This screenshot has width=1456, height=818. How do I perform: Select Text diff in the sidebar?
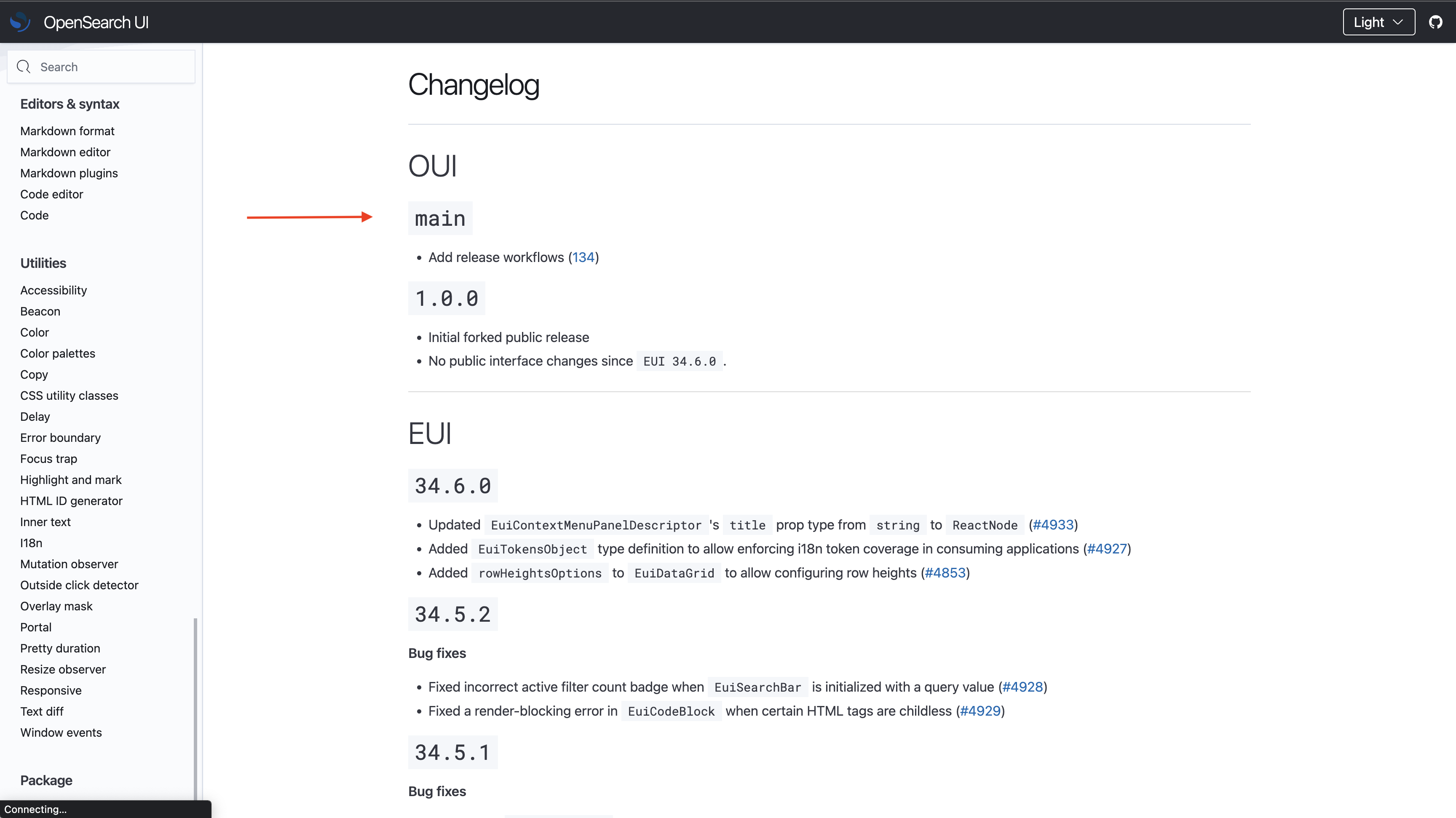42,711
